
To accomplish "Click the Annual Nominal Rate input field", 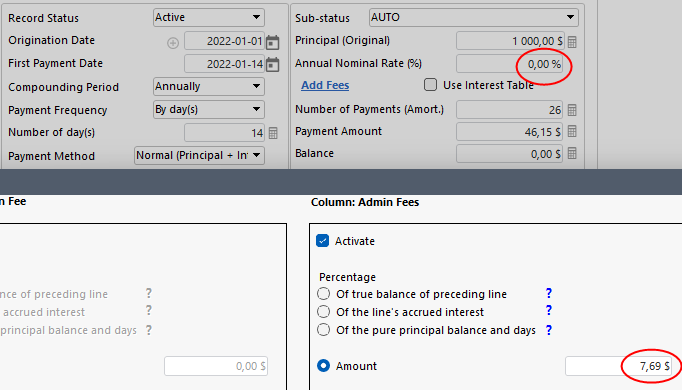I will tap(510, 64).
